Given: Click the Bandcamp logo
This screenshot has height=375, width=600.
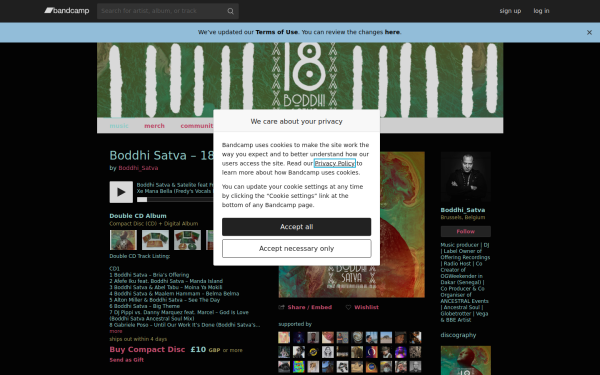Looking at the screenshot, I should coord(67,11).
